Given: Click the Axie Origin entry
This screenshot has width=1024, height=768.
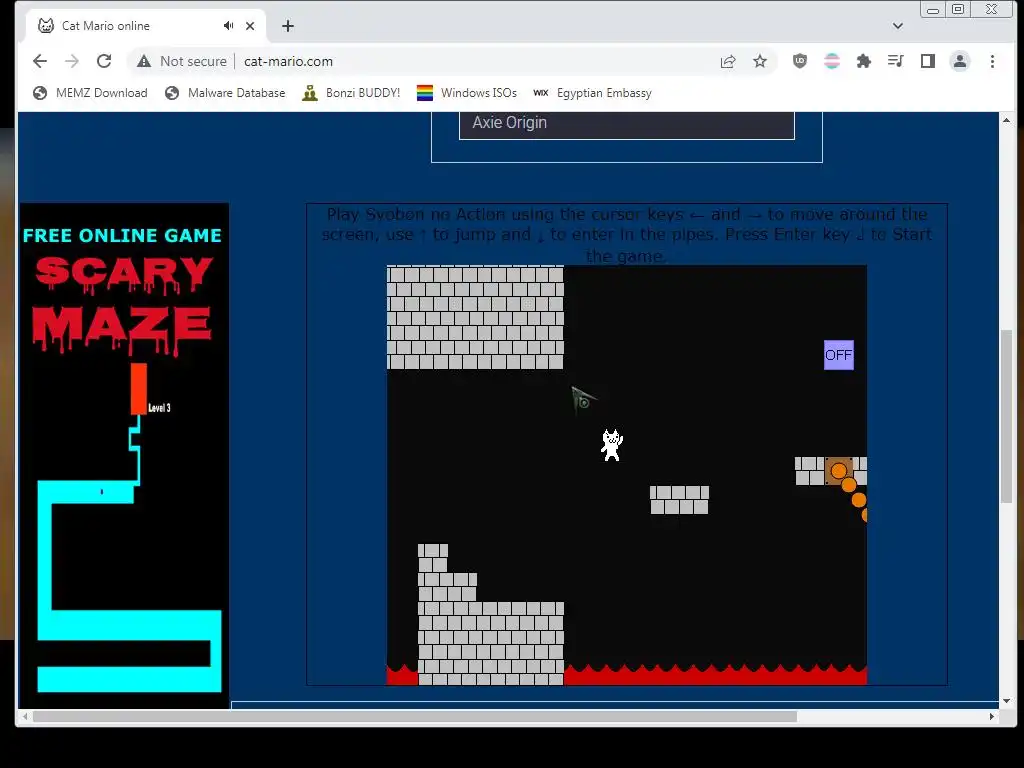Looking at the screenshot, I should tap(626, 124).
